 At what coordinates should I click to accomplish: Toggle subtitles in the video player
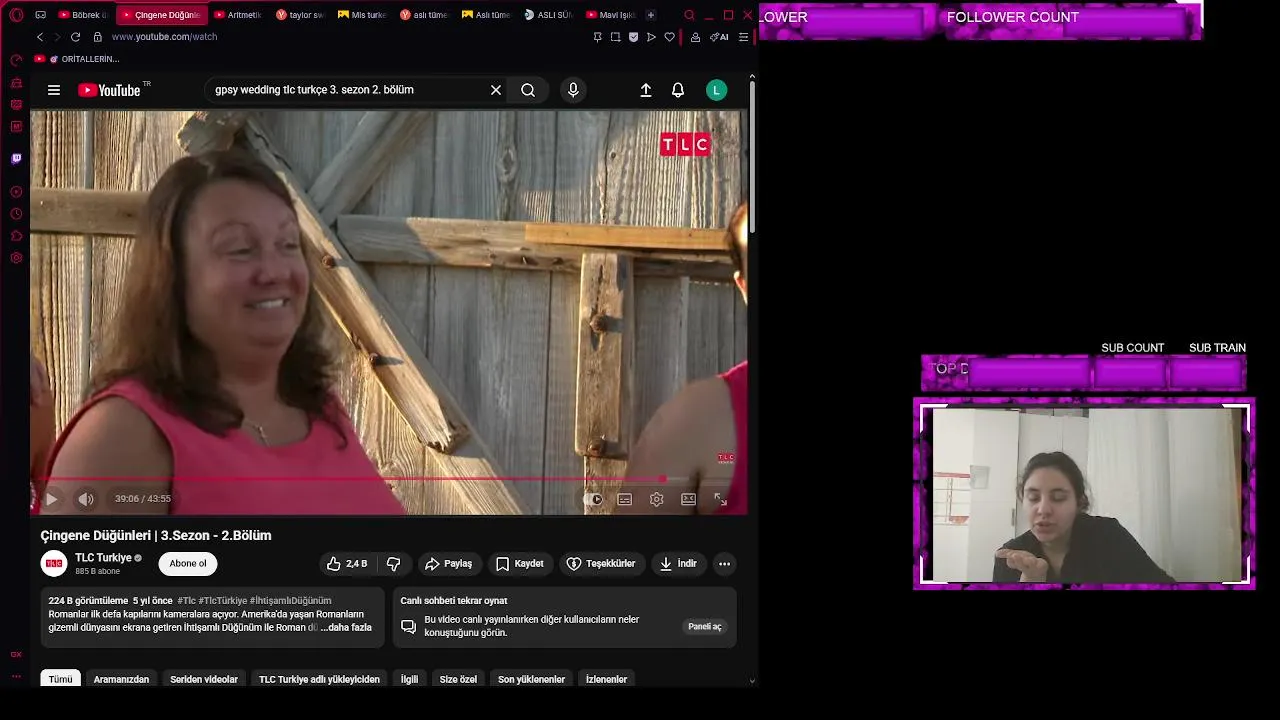point(625,499)
